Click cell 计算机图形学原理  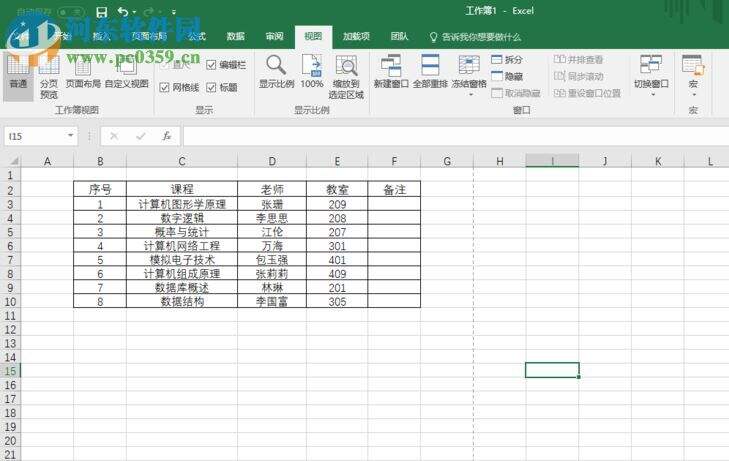pyautogui.click(x=182, y=204)
